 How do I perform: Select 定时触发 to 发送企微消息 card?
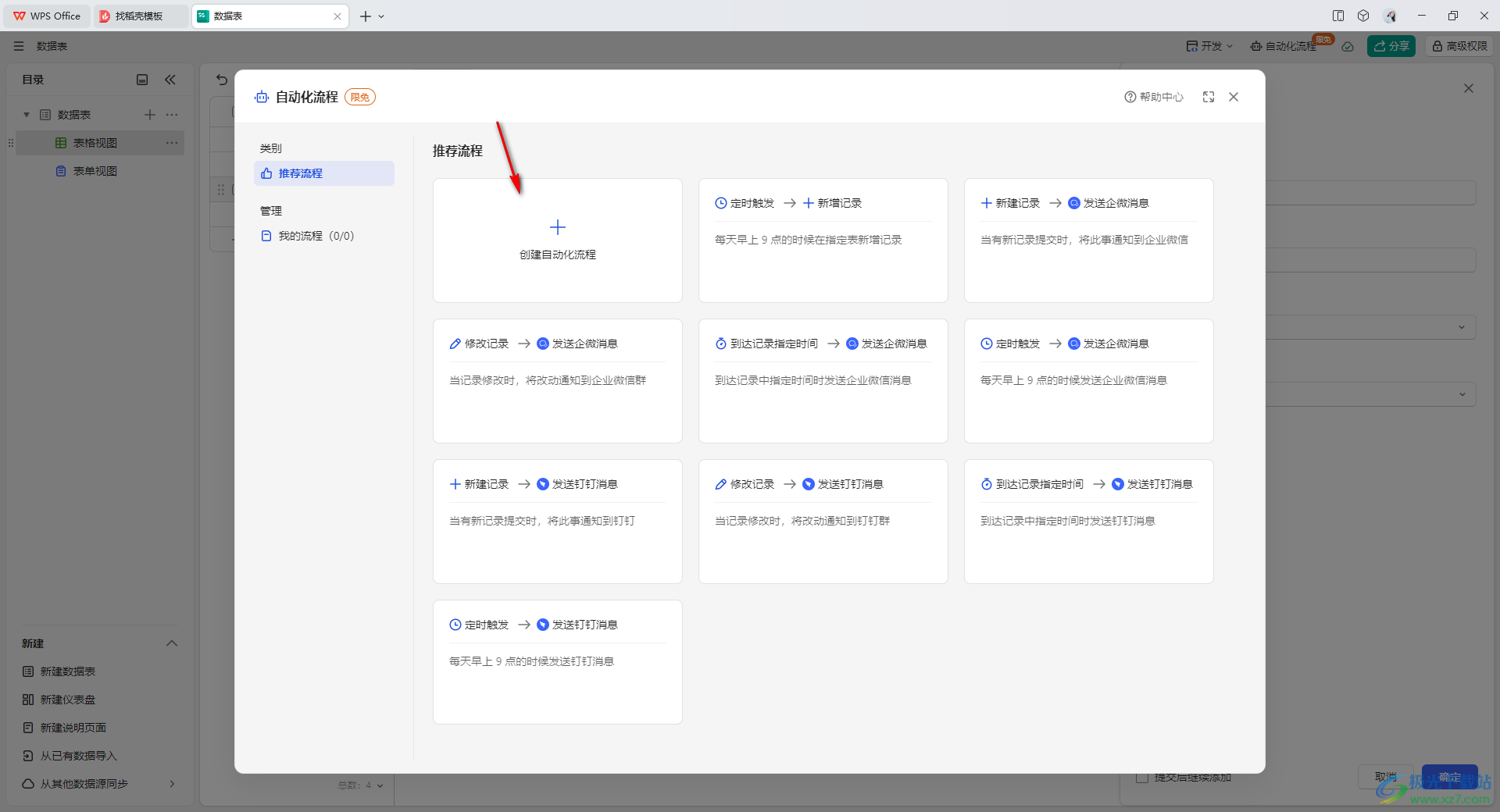tap(1088, 381)
